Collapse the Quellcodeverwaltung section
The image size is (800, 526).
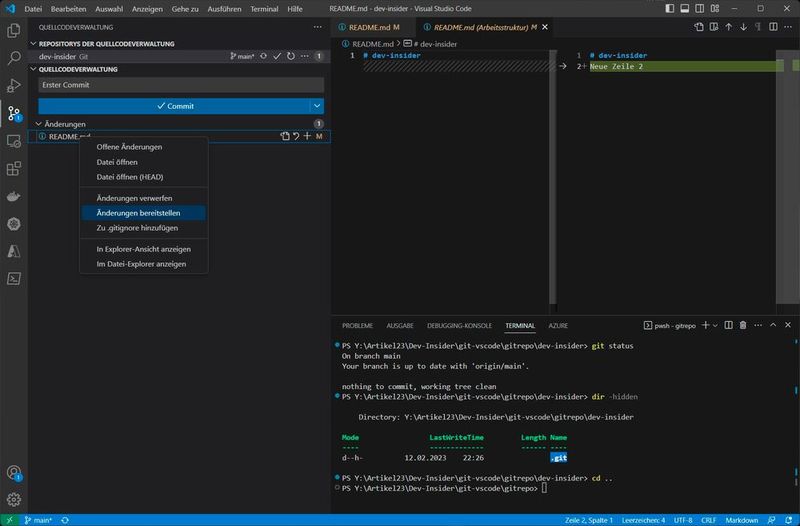pos(34,69)
